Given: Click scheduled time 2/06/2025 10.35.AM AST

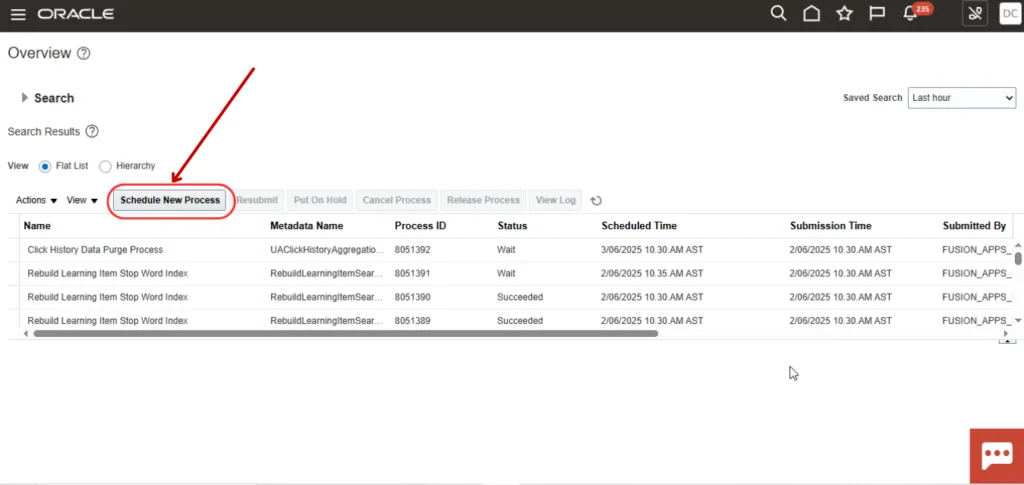Looking at the screenshot, I should pos(652,274).
